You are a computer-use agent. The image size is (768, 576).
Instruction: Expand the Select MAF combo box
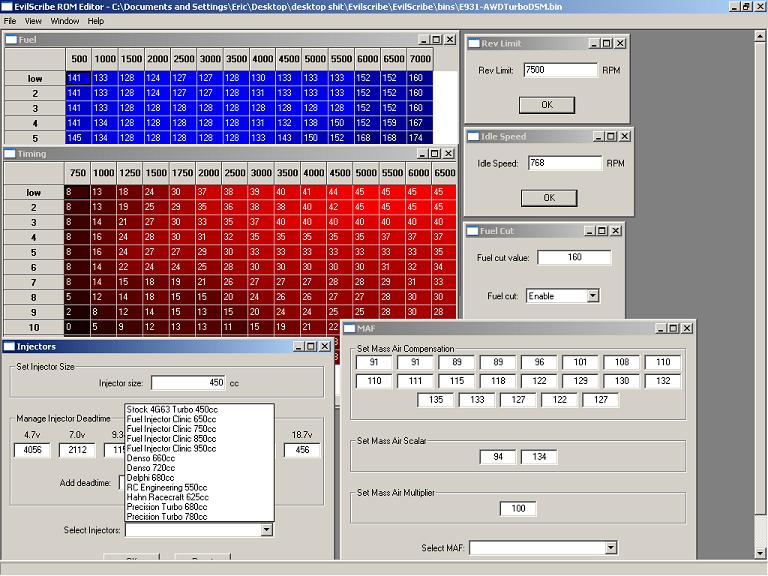pos(611,548)
